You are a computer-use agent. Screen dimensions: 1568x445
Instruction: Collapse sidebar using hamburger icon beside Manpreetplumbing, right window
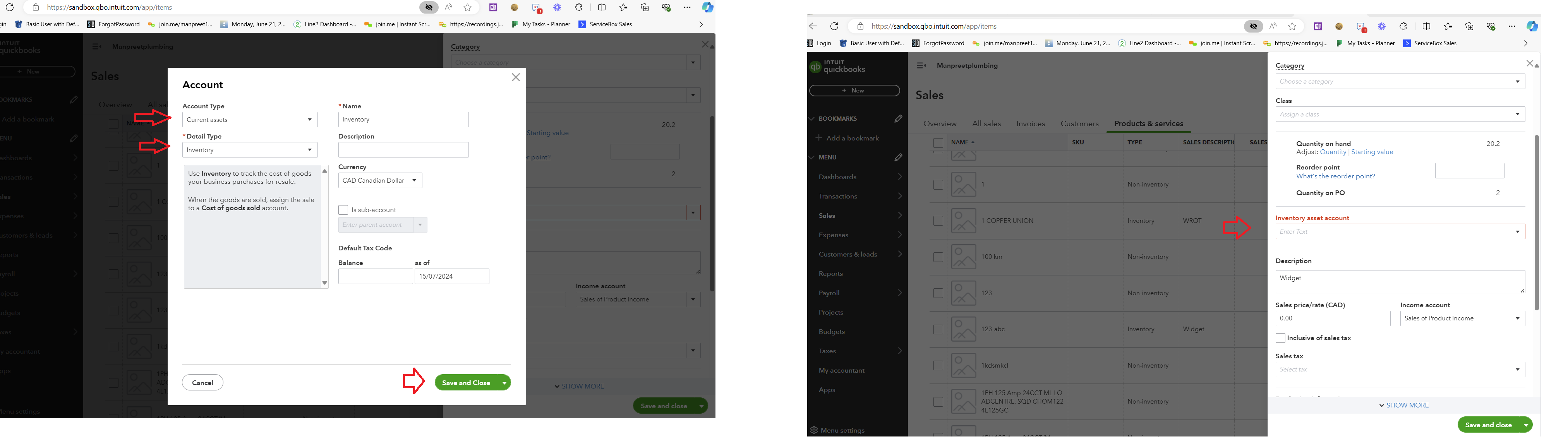click(x=921, y=66)
